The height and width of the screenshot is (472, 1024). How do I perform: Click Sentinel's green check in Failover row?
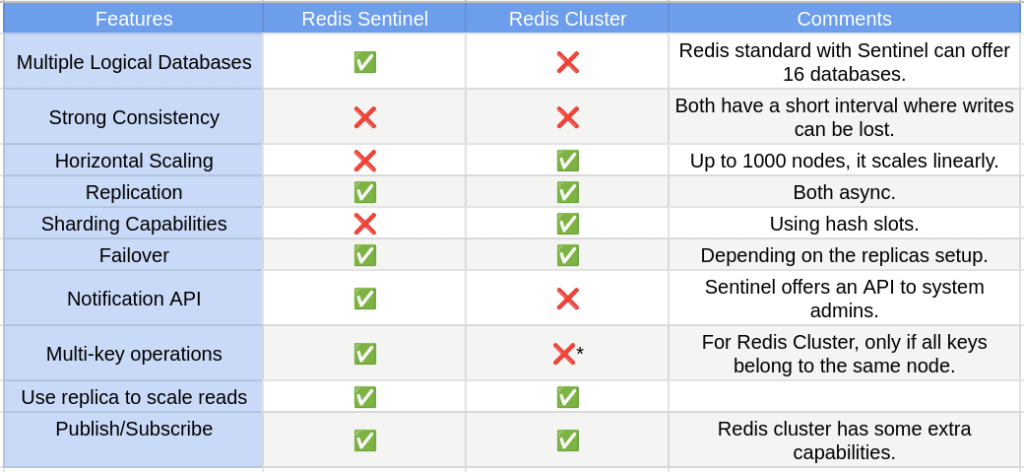364,255
